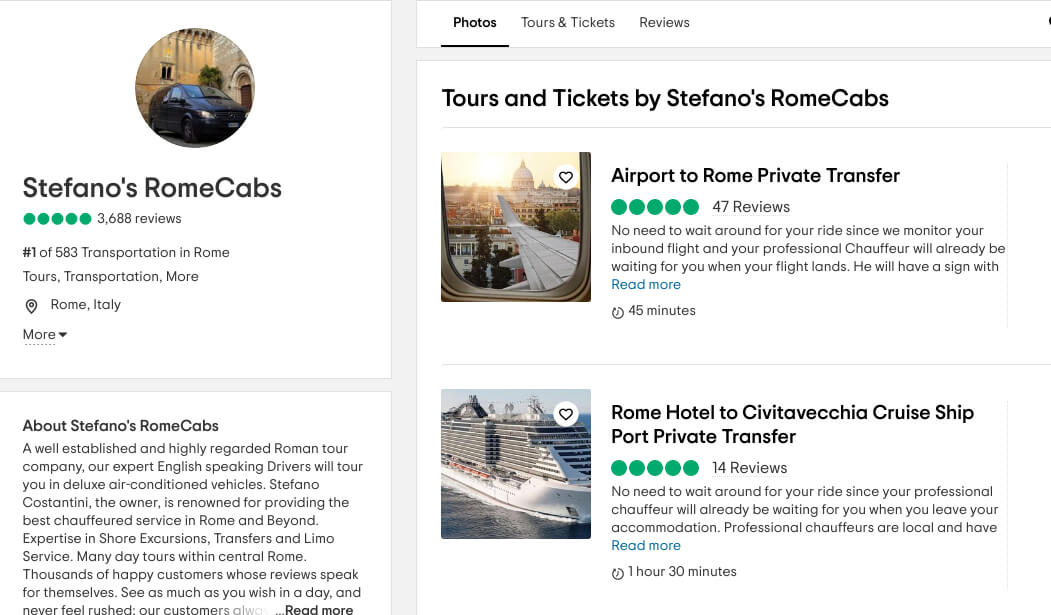The height and width of the screenshot is (615, 1051).
Task: Click the Tours and Tickets by Stefano's RomeCabs heading
Action: click(x=665, y=98)
